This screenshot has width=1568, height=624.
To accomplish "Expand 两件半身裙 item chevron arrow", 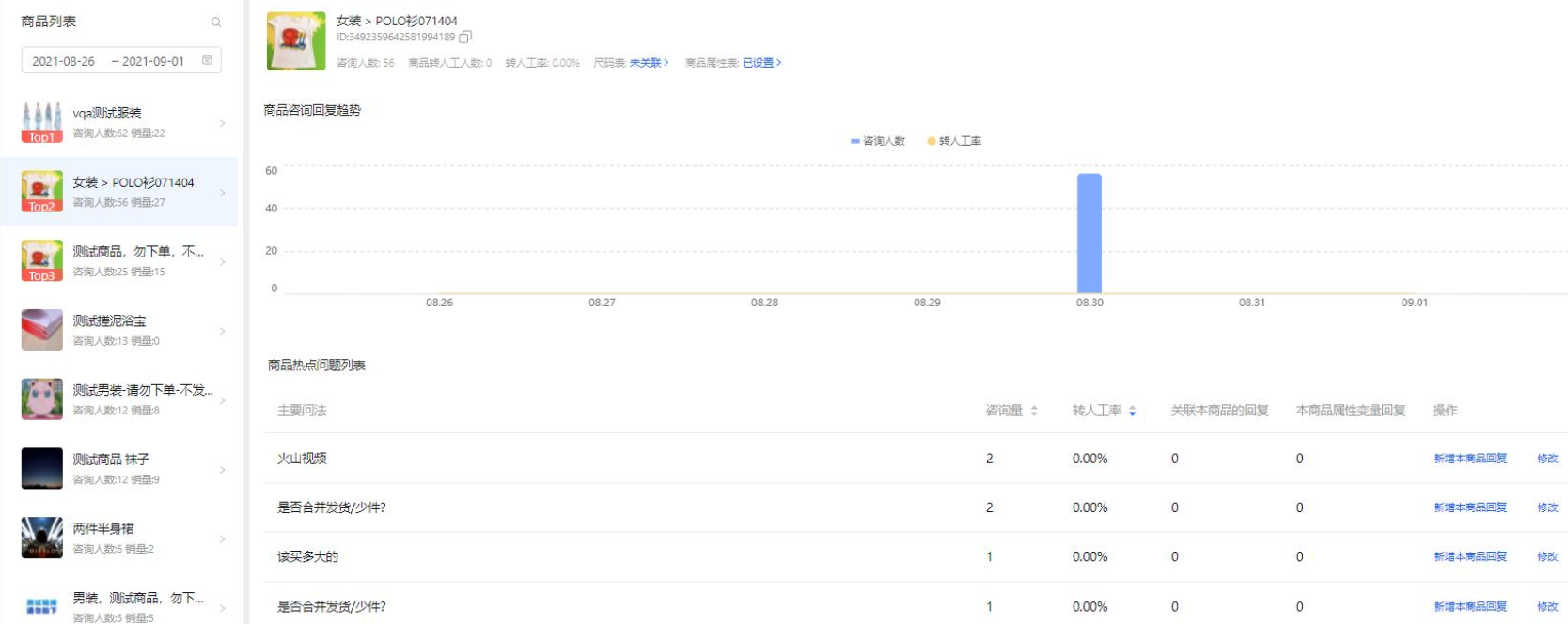I will coord(223,538).
